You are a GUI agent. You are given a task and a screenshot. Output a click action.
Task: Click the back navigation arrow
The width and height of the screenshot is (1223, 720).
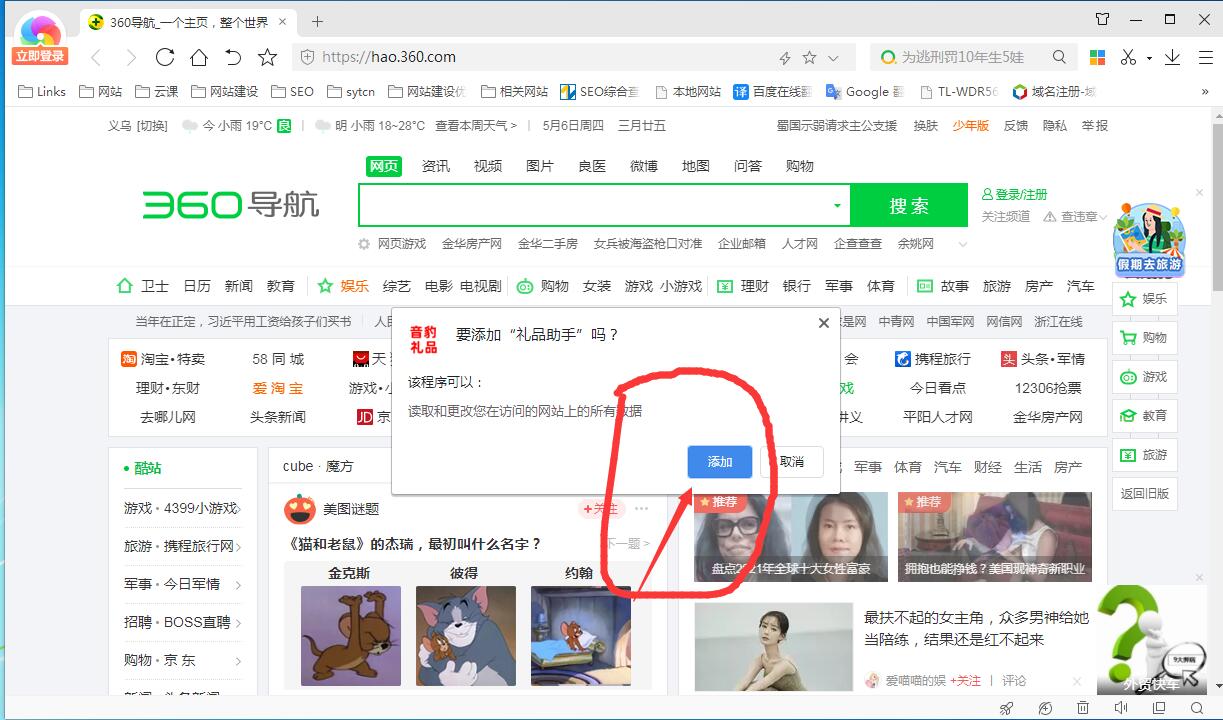(96, 57)
